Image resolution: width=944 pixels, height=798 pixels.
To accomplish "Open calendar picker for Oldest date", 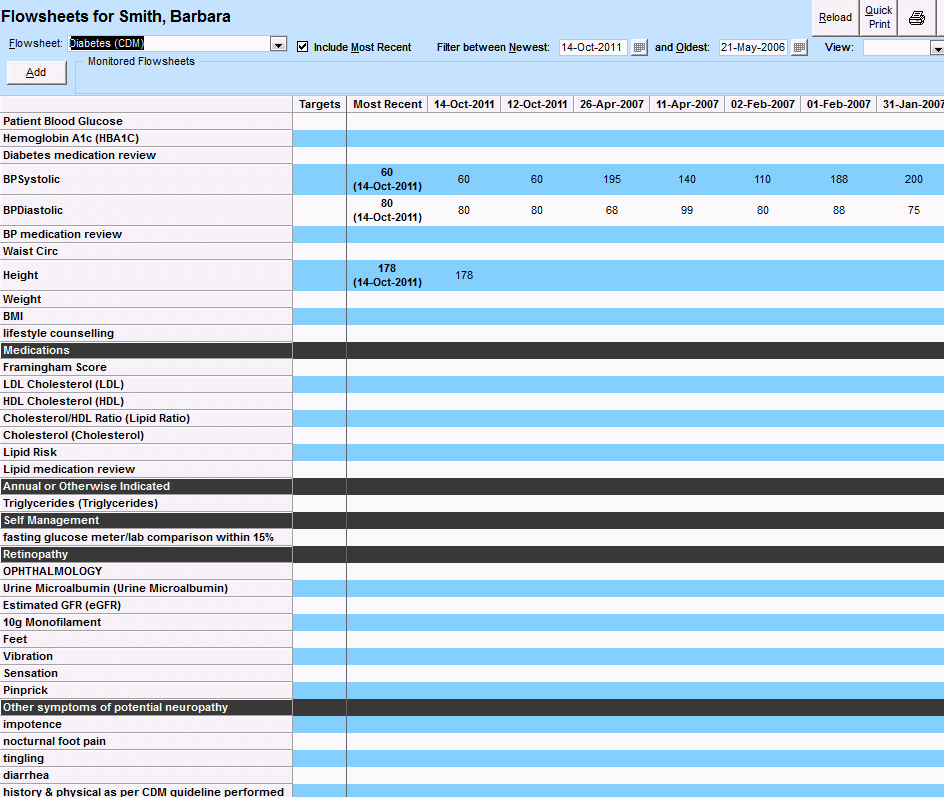I will pos(799,48).
